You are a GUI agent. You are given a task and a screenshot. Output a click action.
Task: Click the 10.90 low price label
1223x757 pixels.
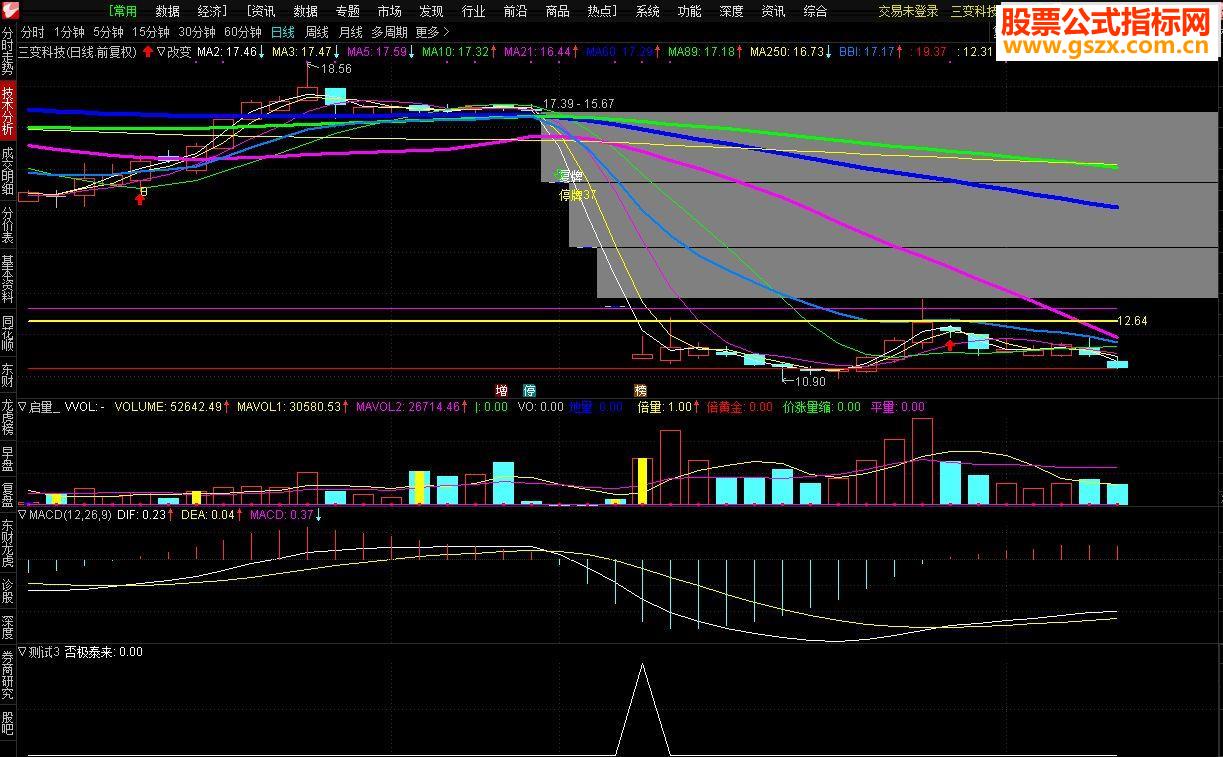click(x=810, y=381)
